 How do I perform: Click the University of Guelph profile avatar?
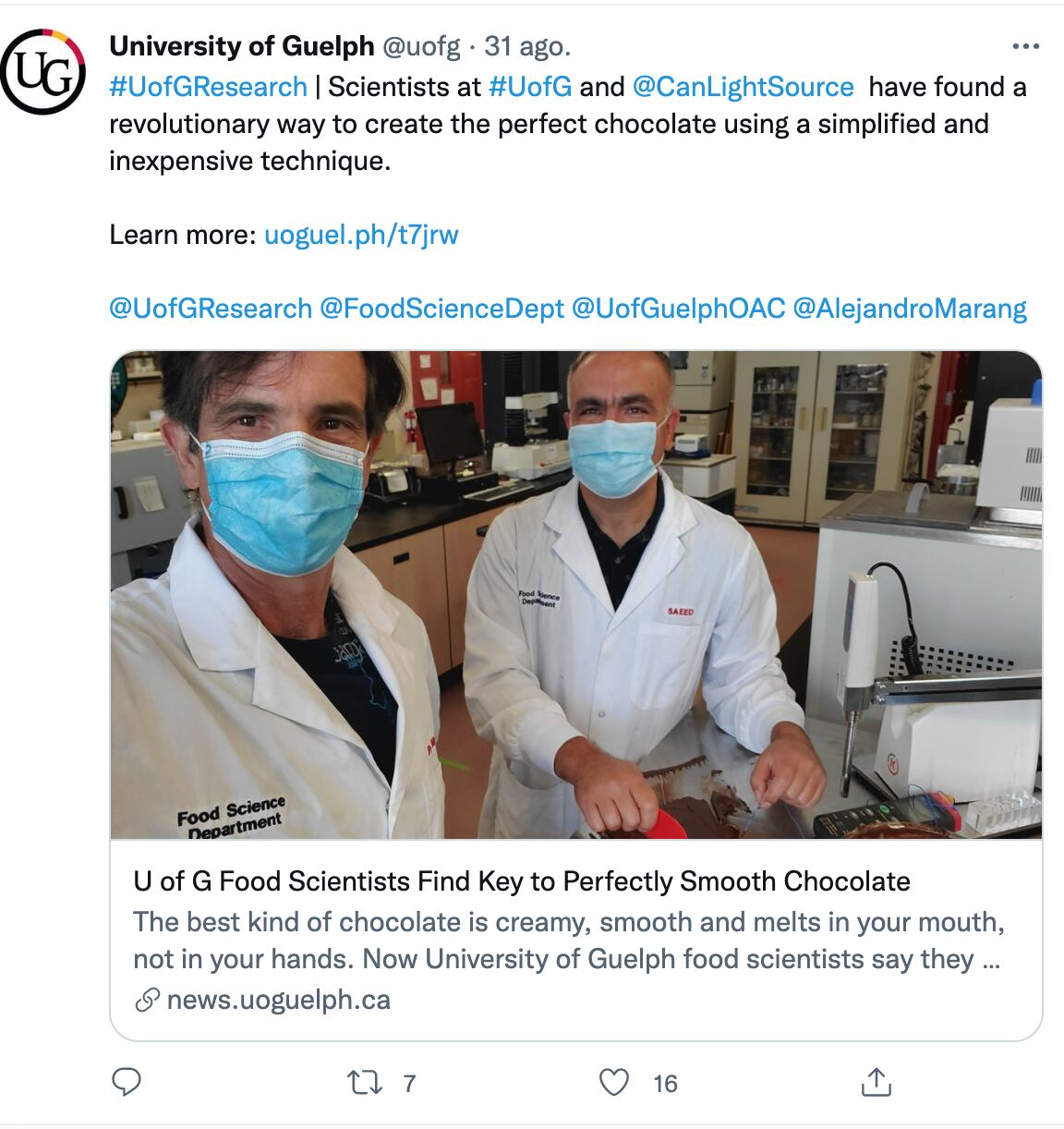click(x=43, y=71)
